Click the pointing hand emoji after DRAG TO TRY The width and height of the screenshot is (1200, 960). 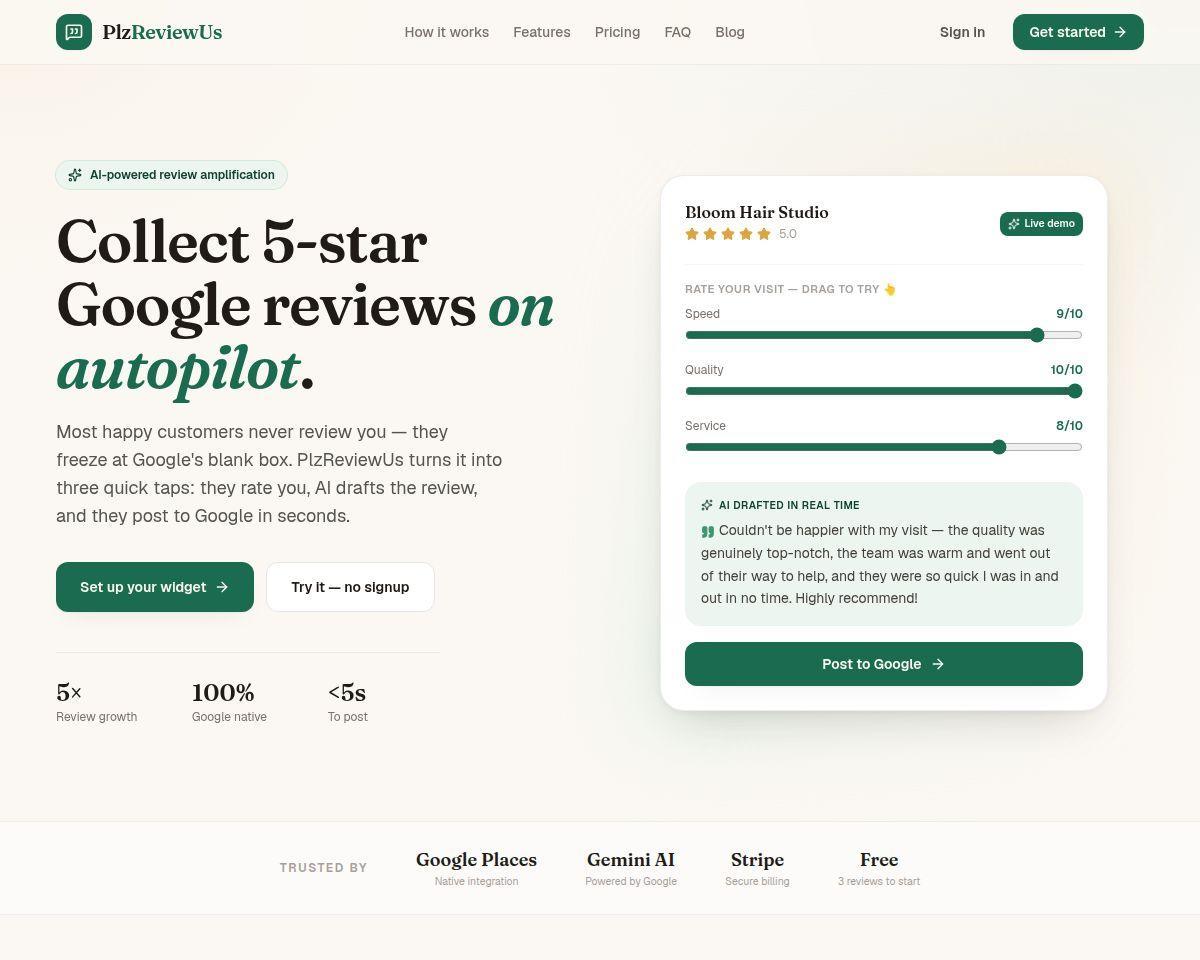[890, 289]
